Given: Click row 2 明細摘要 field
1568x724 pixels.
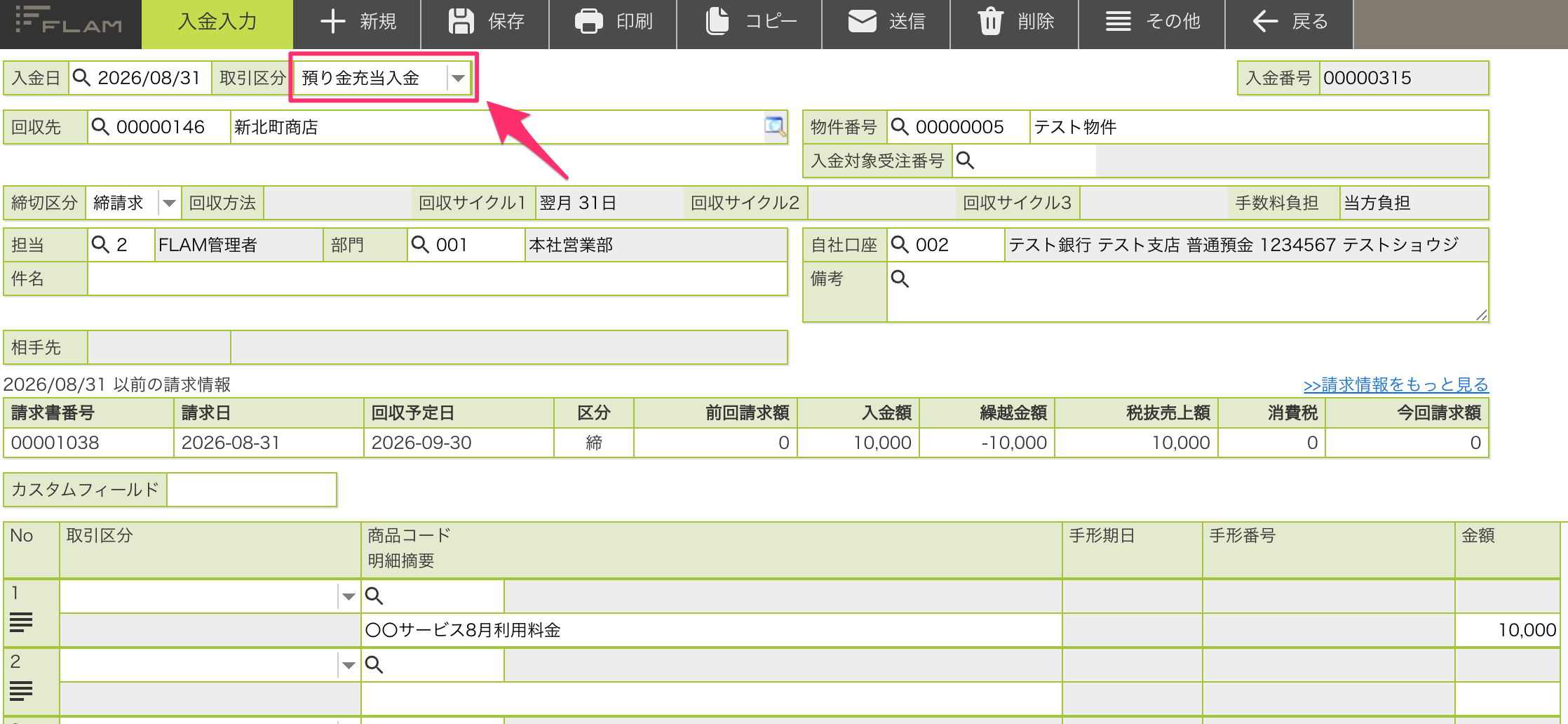Looking at the screenshot, I should pos(712,699).
